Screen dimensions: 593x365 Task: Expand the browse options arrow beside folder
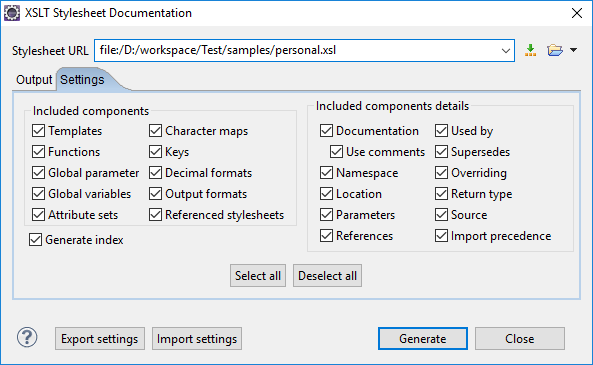pos(573,50)
